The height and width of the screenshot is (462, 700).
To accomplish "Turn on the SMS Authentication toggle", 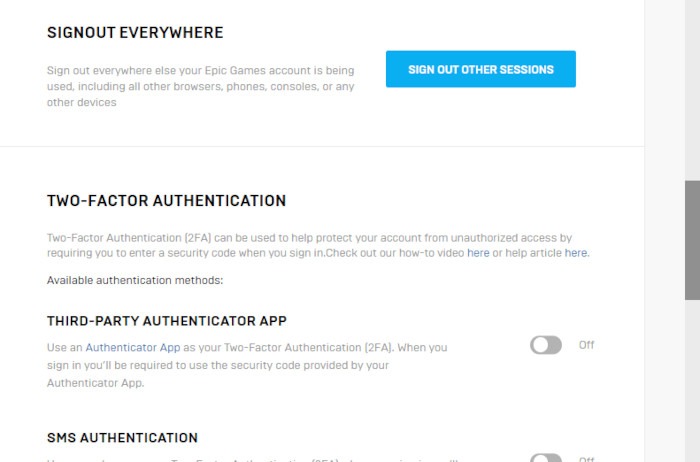I will tap(546, 458).
